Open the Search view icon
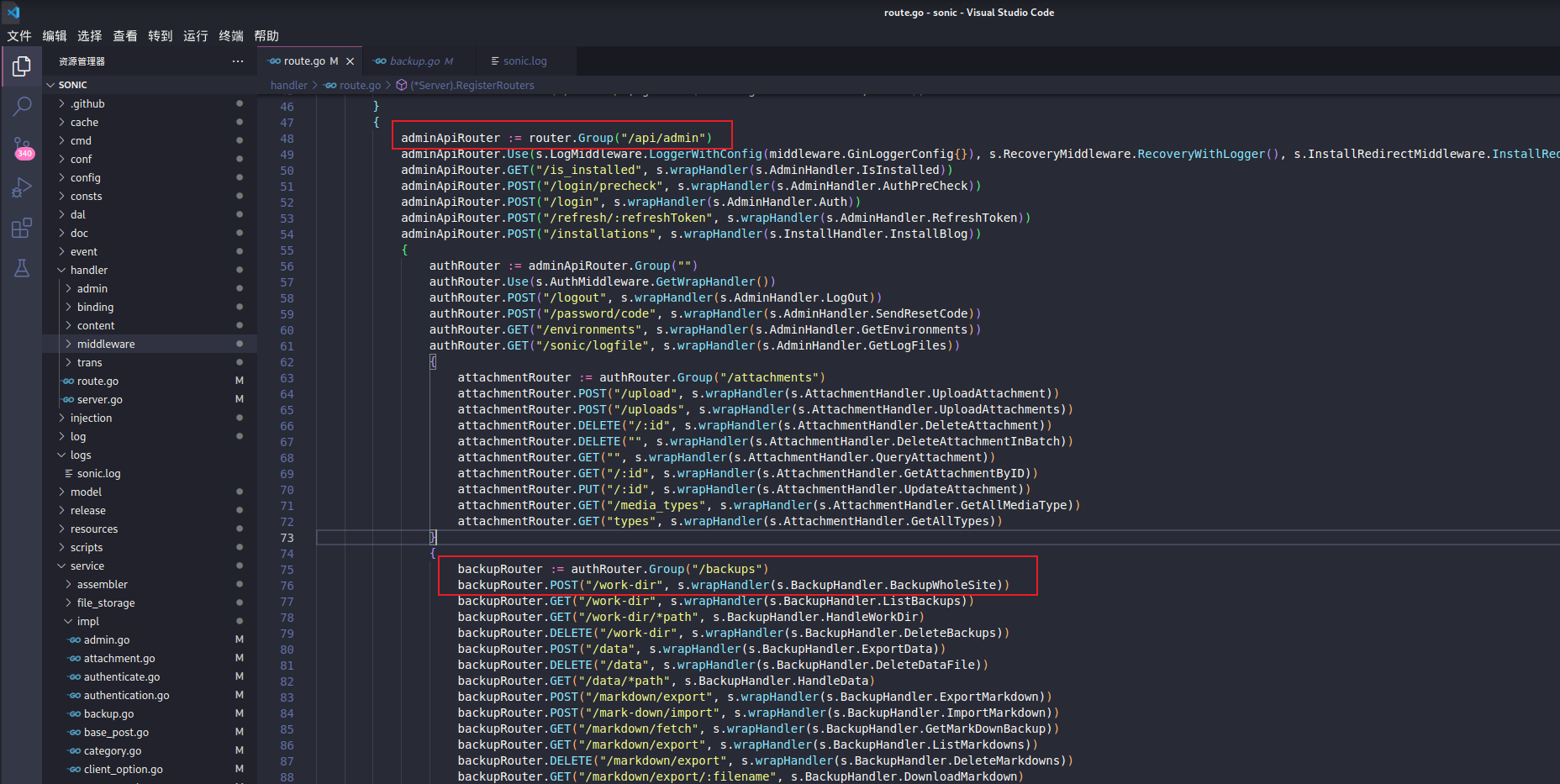The width and height of the screenshot is (1560, 784). point(22,107)
